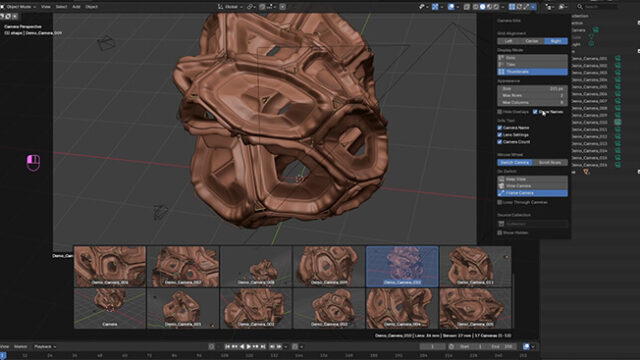Click Keep View option icon row

tap(532, 179)
